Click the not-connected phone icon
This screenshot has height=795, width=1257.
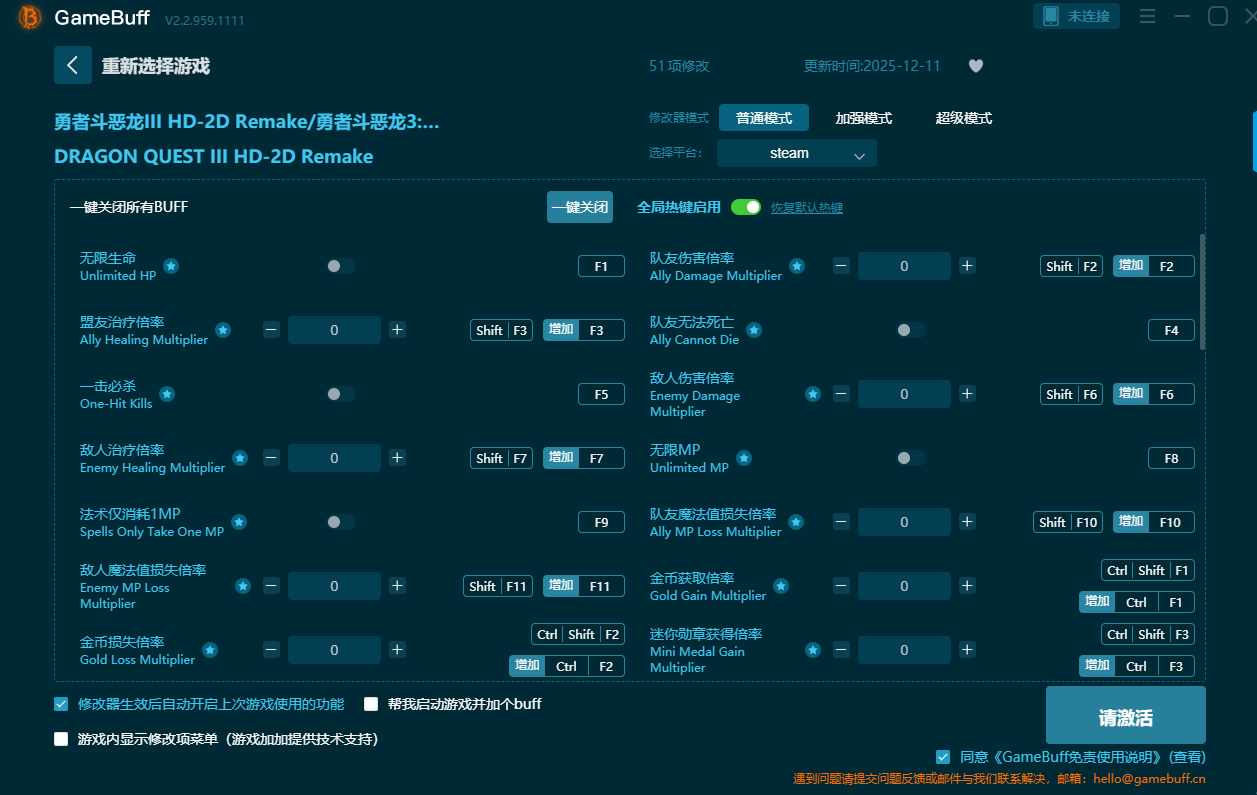(1051, 16)
